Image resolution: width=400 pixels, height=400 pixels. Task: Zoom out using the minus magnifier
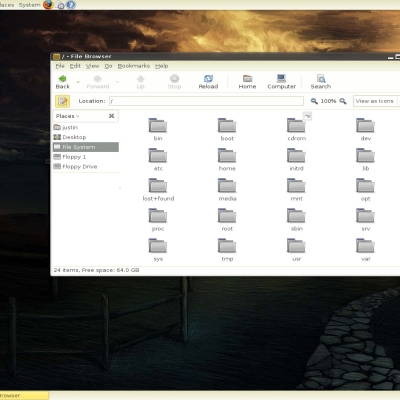(x=314, y=101)
